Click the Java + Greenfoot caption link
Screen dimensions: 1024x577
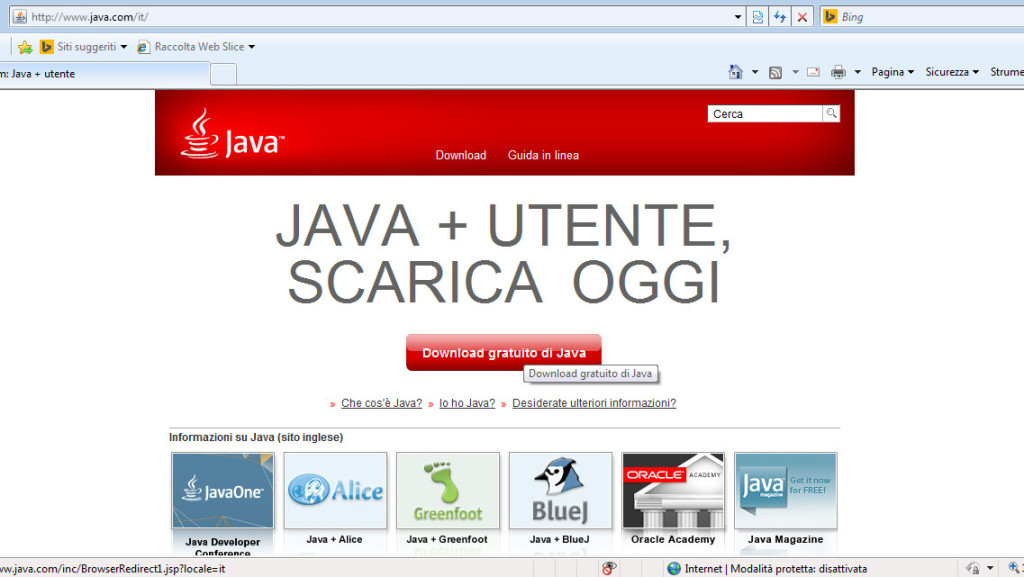(x=447, y=539)
